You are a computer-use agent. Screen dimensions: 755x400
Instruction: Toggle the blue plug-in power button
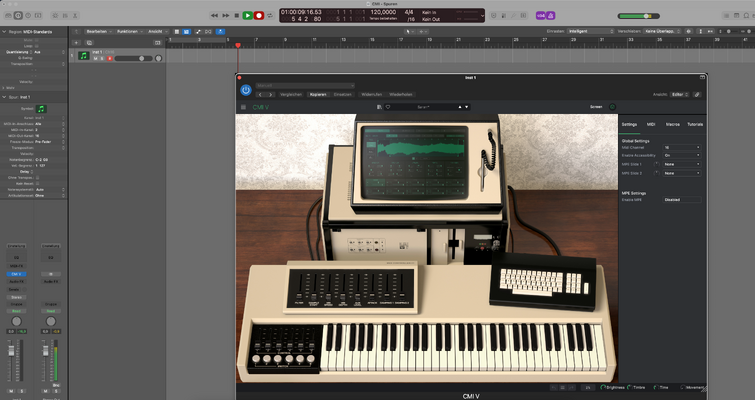(x=246, y=90)
